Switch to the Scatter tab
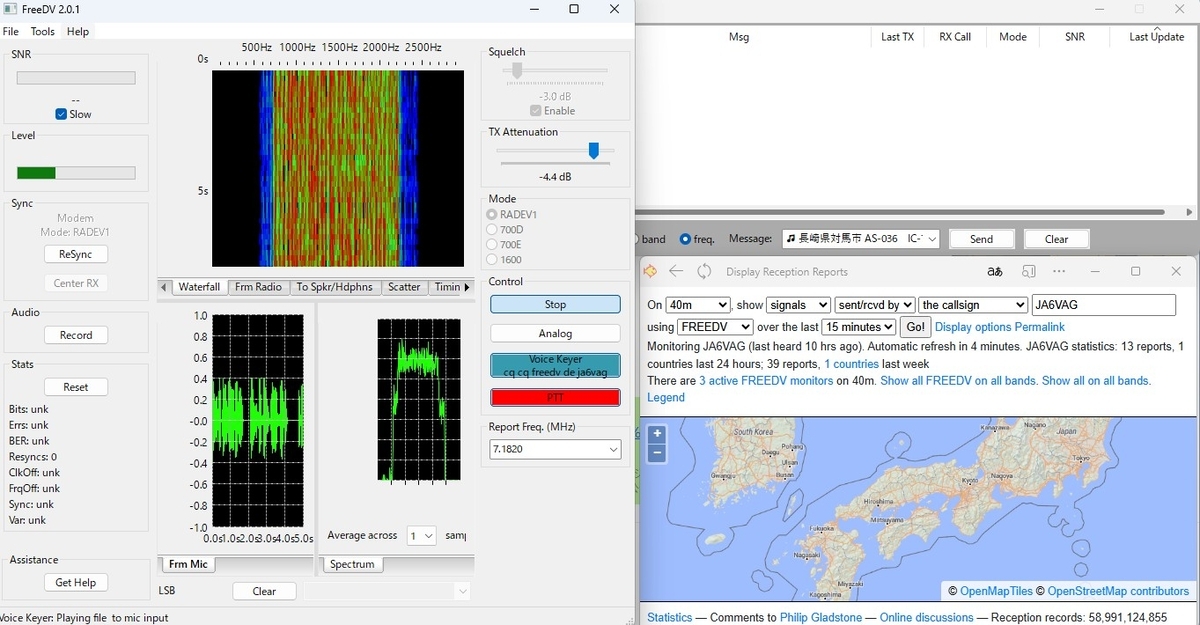Viewport: 1200px width, 625px height. [404, 287]
